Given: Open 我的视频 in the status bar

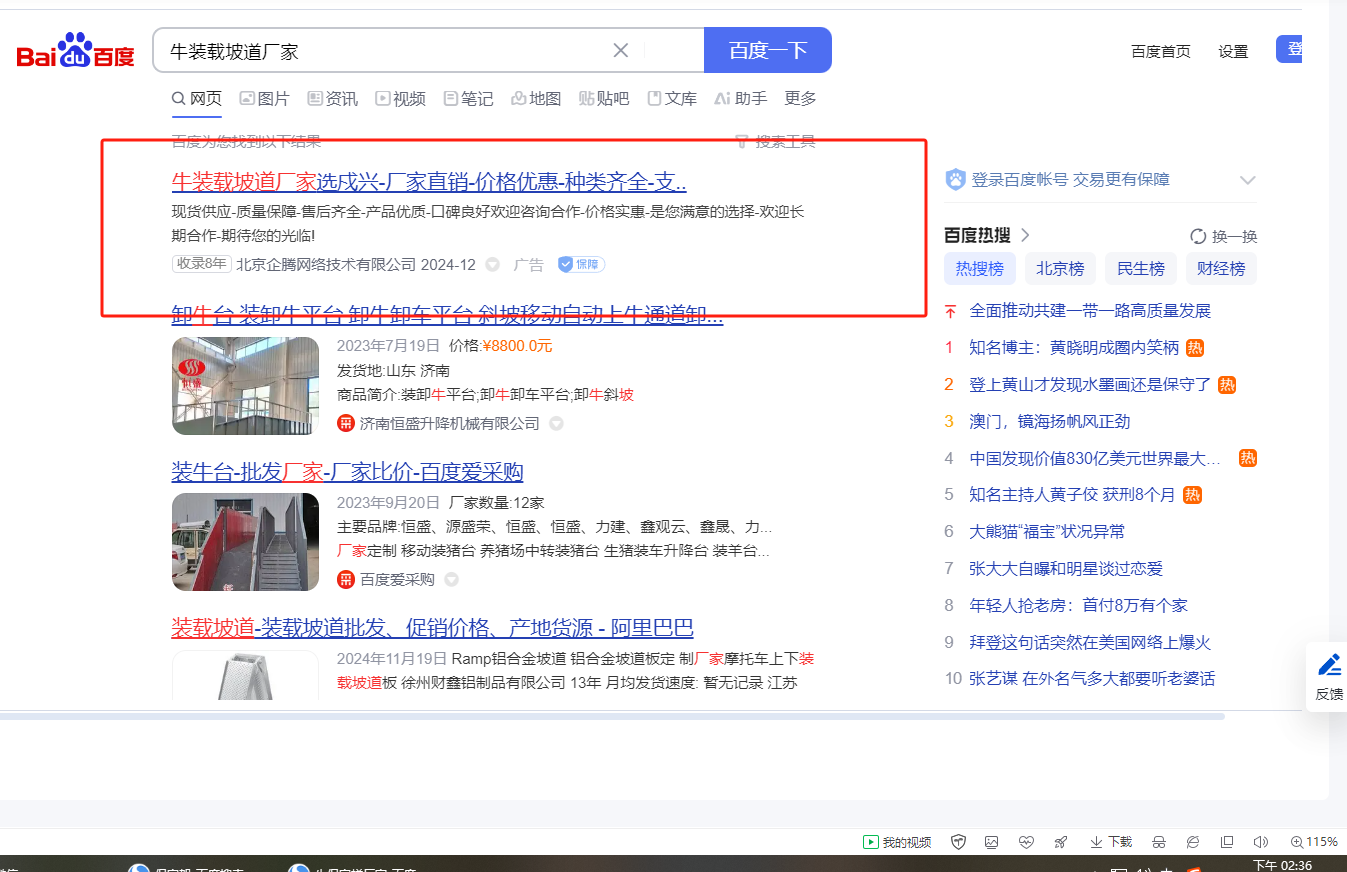Looking at the screenshot, I should coord(897,842).
